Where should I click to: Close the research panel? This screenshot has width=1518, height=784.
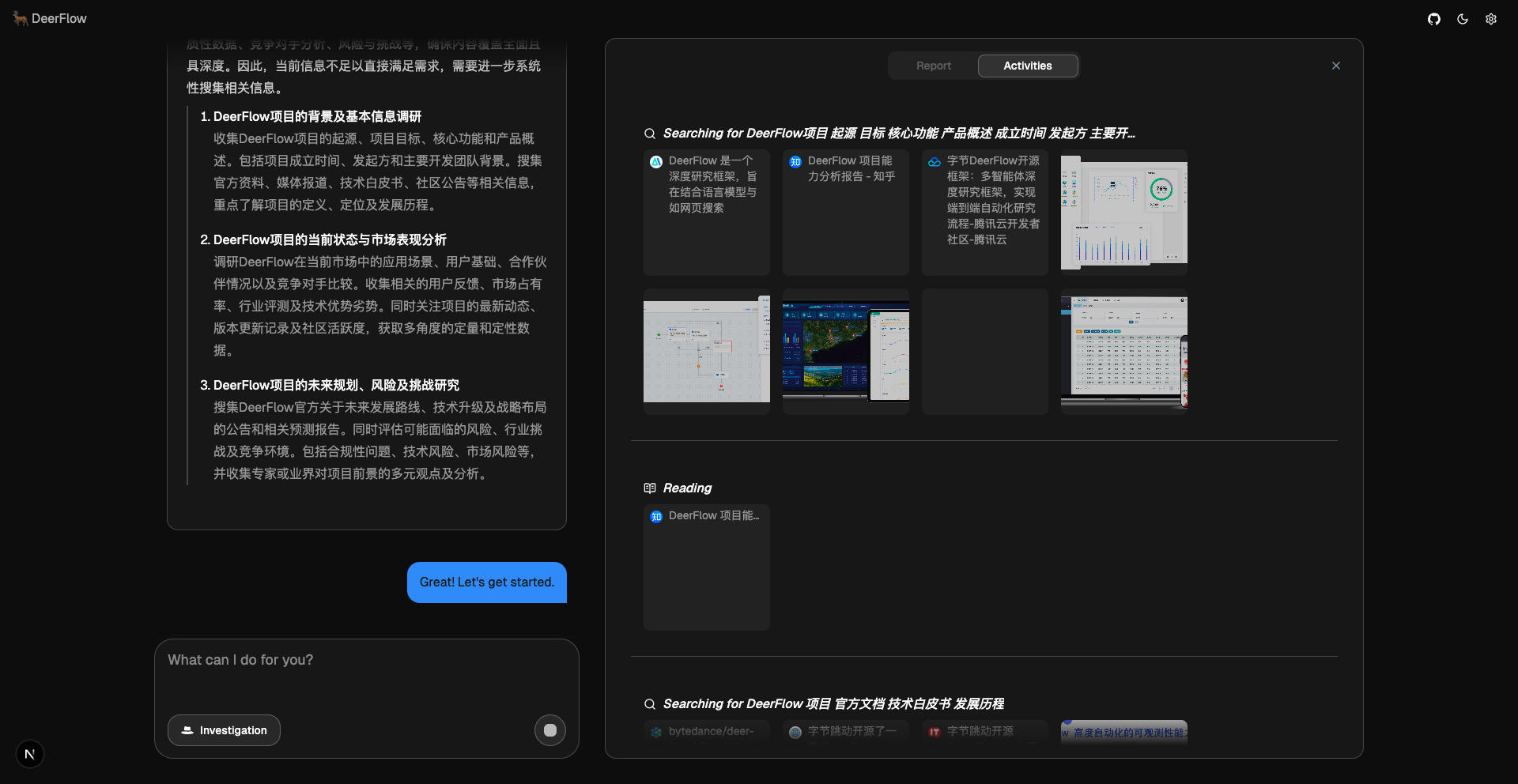coord(1336,66)
